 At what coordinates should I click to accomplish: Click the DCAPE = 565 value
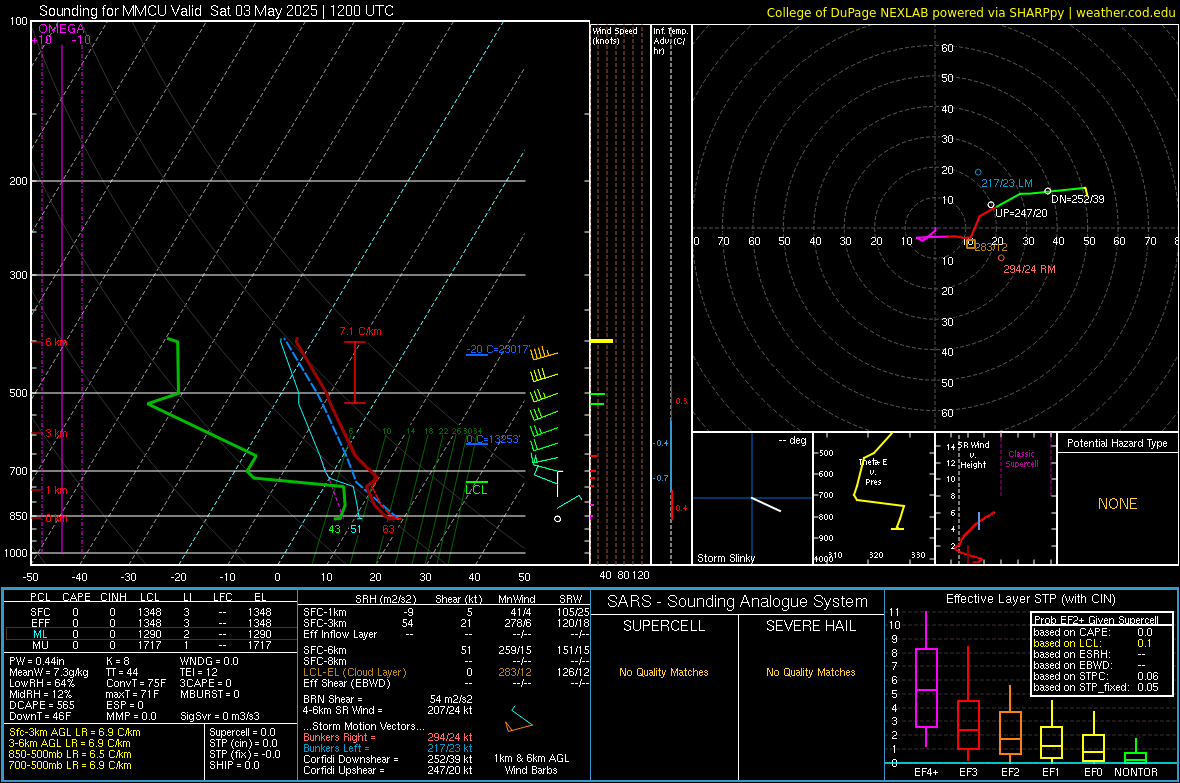[x=41, y=705]
